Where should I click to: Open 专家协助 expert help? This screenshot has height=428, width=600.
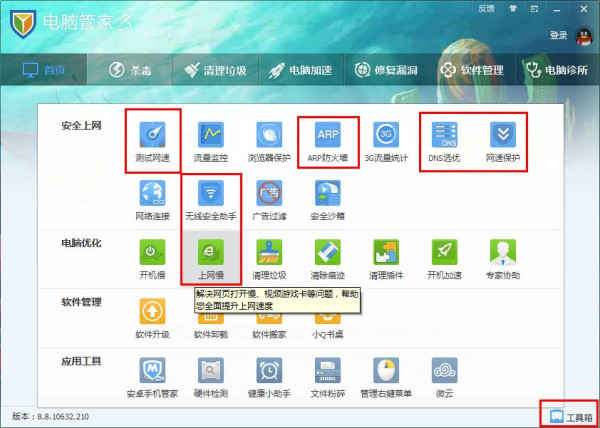pyautogui.click(x=503, y=259)
